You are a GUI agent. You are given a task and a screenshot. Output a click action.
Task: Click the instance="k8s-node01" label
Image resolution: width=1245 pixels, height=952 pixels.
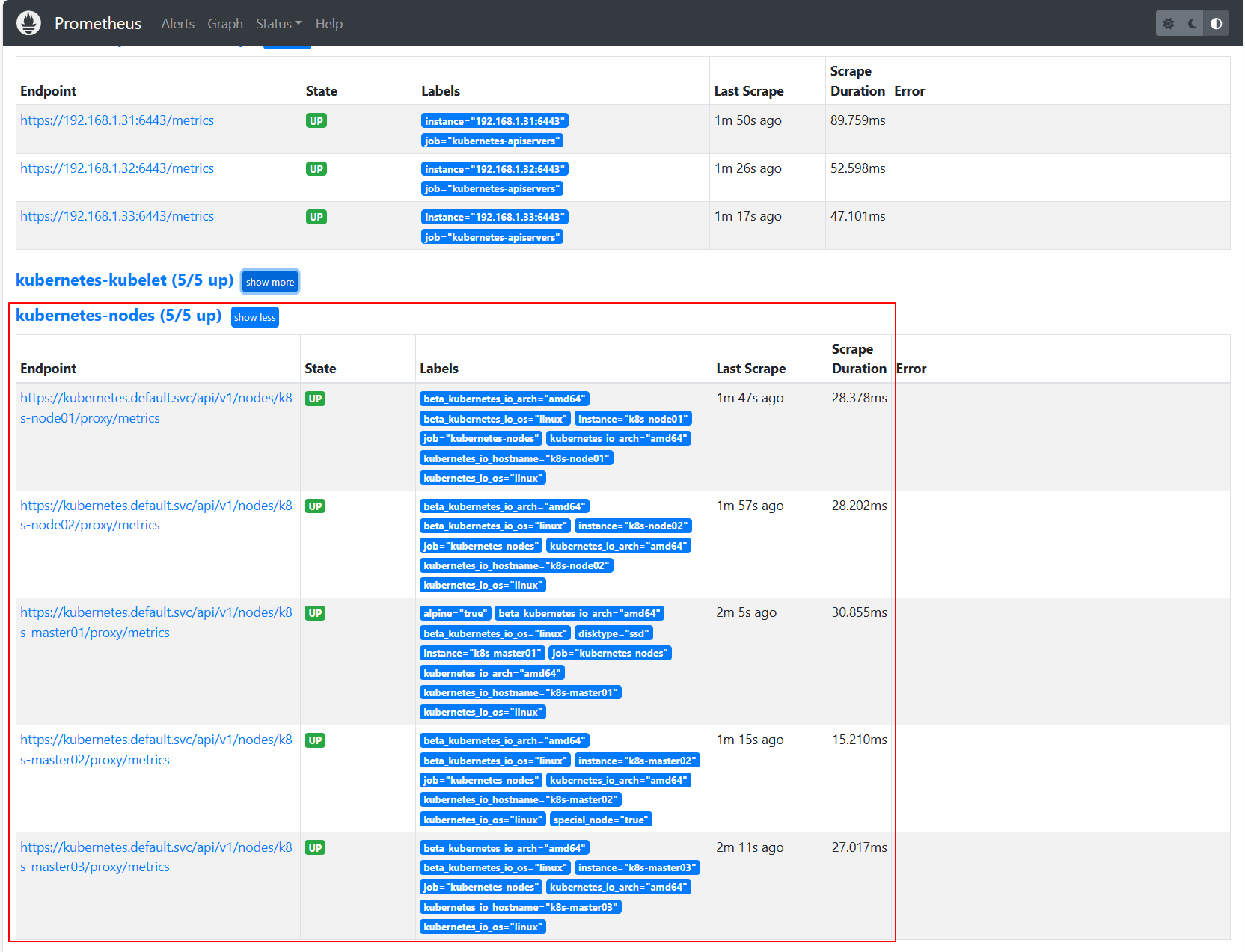click(633, 419)
